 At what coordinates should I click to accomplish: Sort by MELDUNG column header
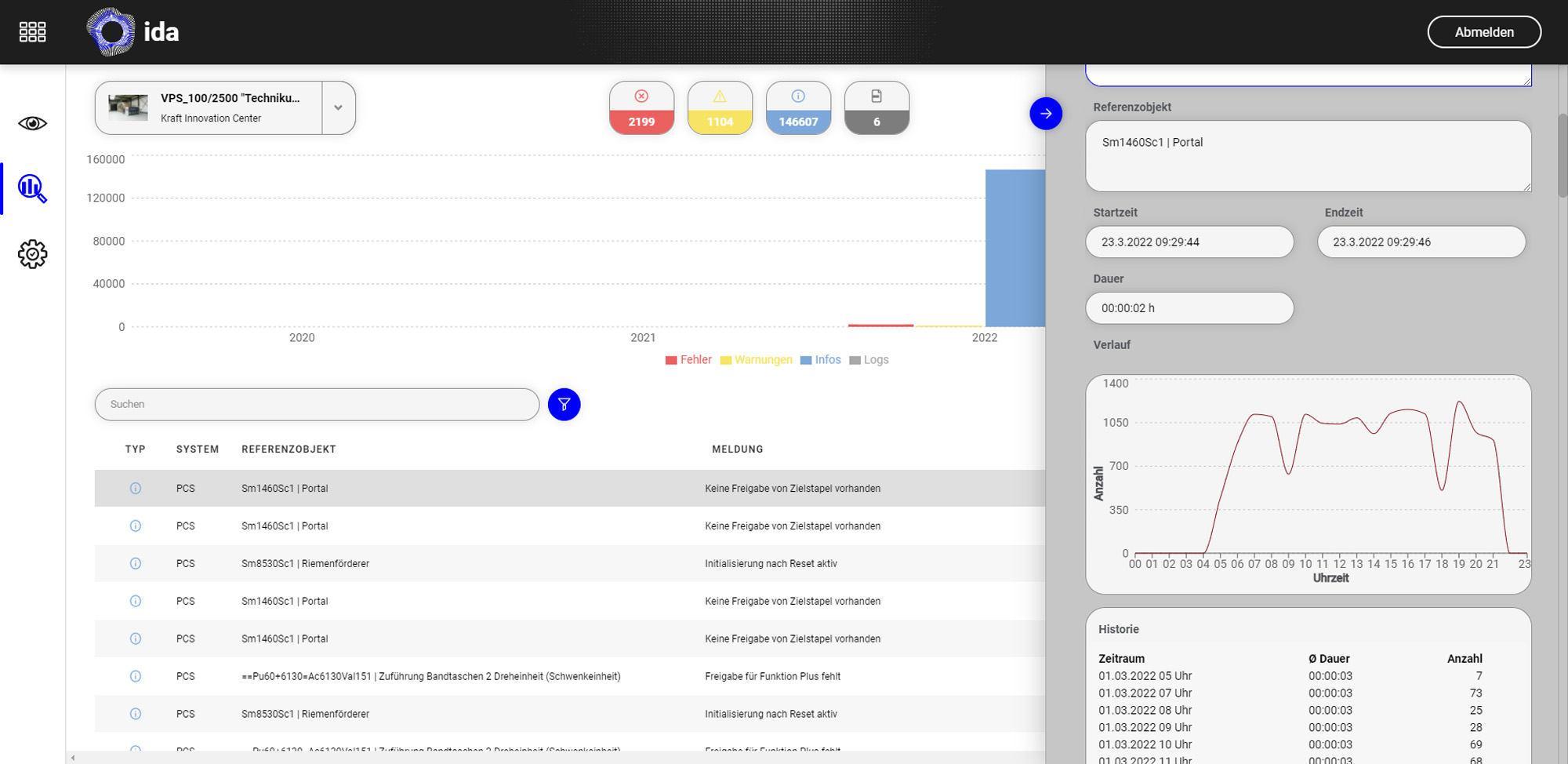(737, 449)
